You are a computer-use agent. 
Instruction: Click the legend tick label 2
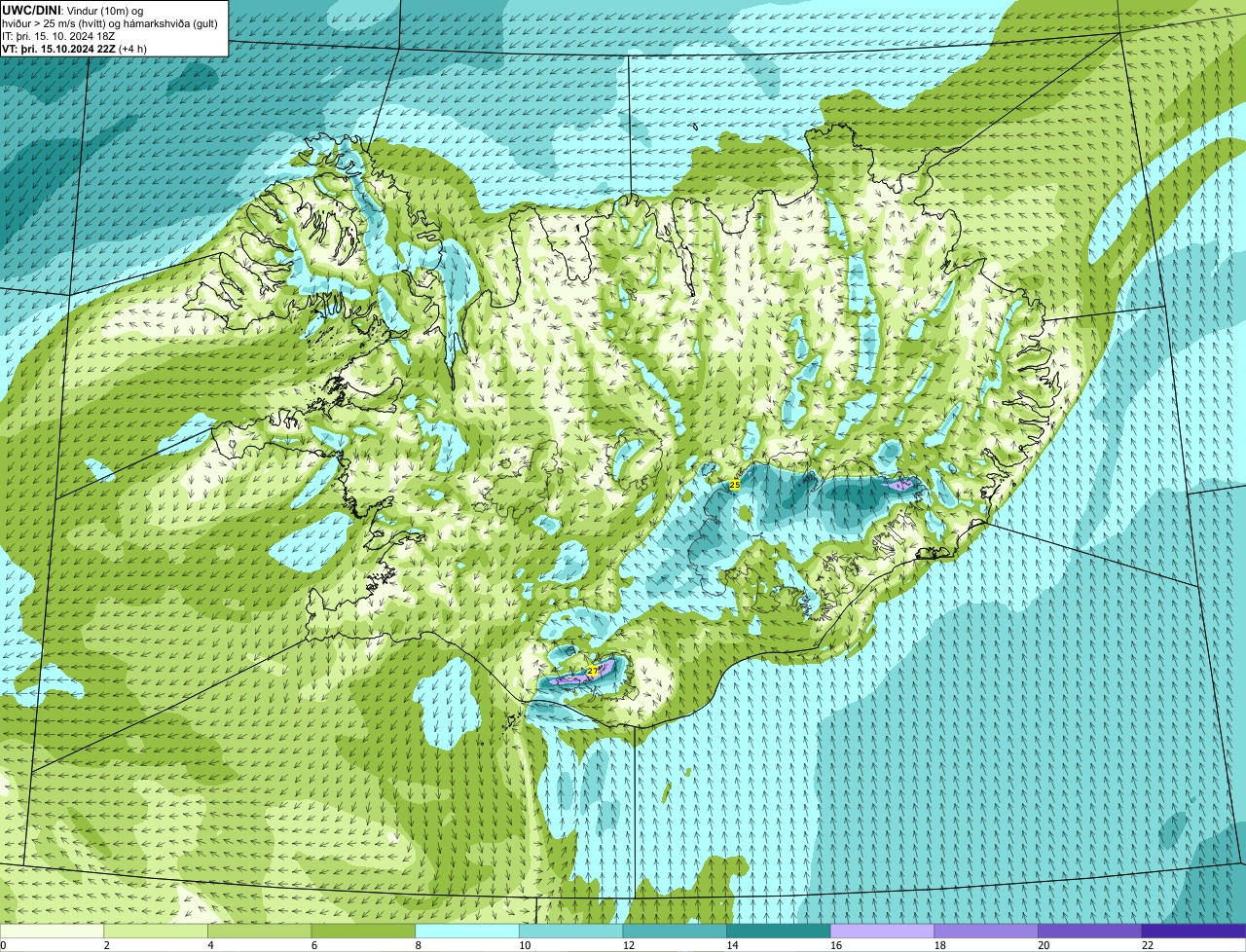tap(106, 945)
